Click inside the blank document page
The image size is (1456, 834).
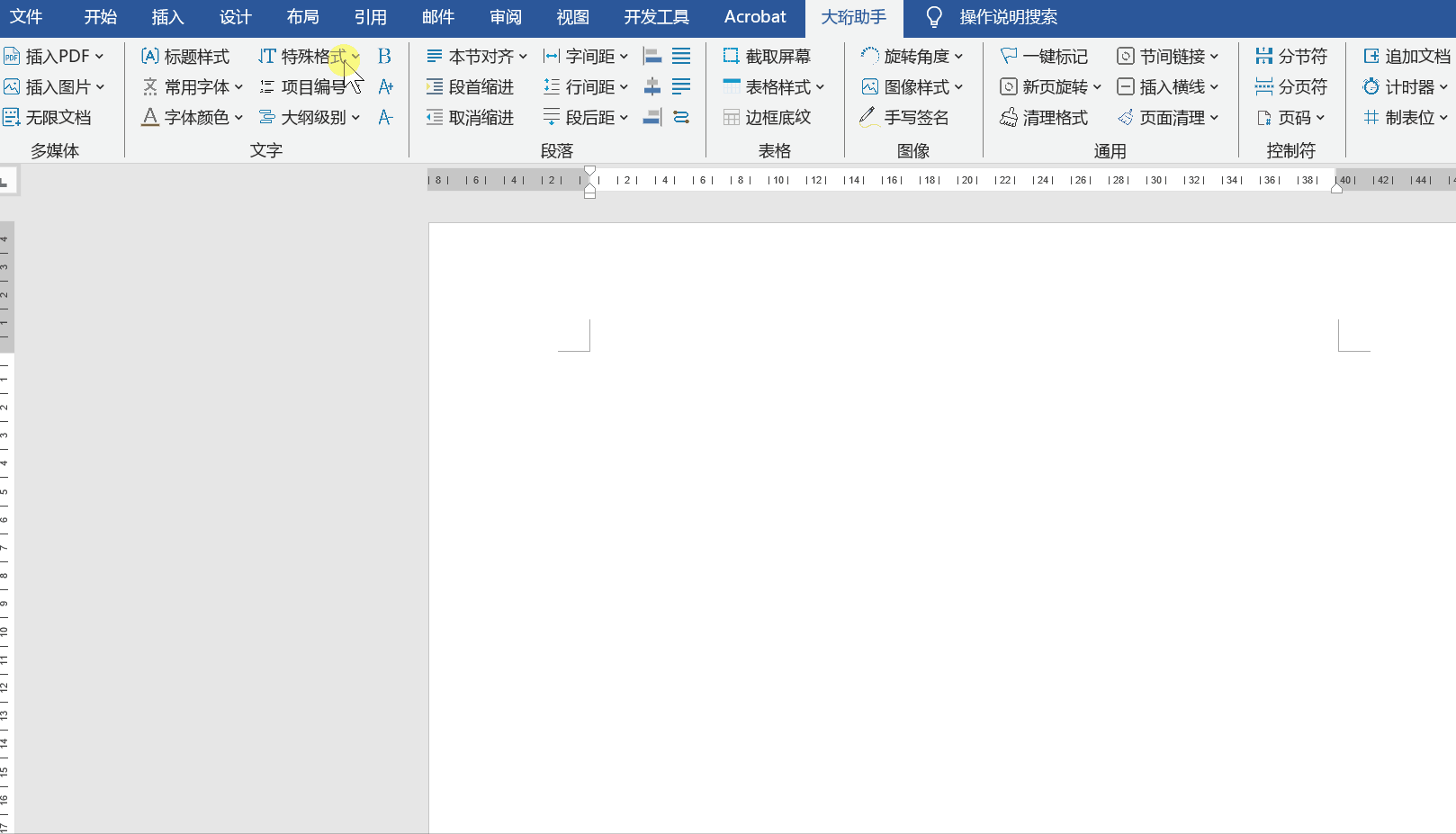tap(942, 528)
